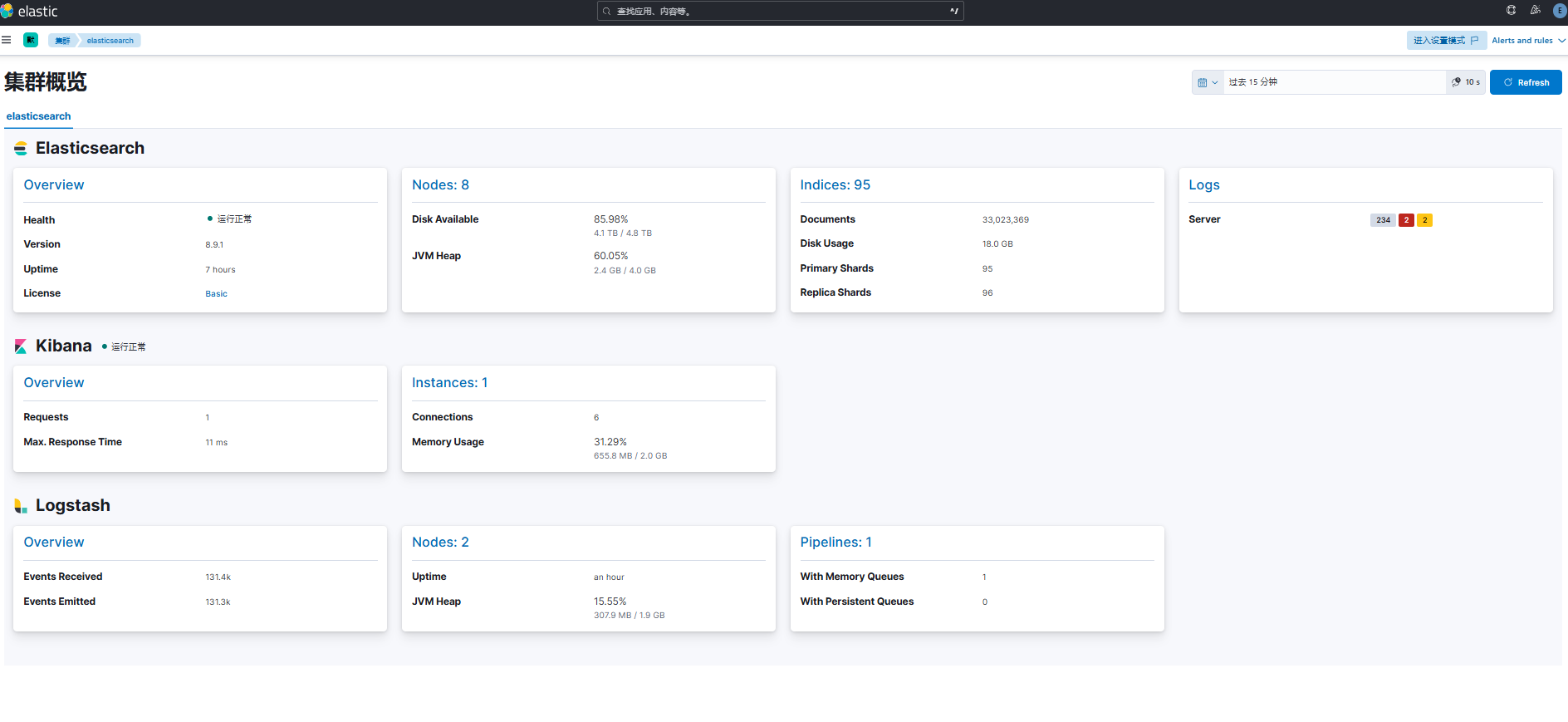1568x722 pixels.
Task: Click the With Memory Queues count 1
Action: (x=984, y=577)
